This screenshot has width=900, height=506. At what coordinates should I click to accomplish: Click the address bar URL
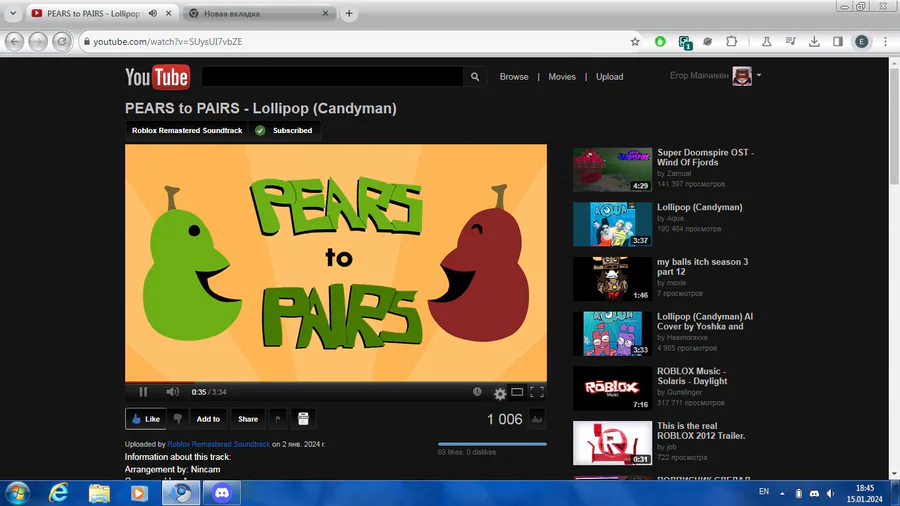(x=168, y=41)
